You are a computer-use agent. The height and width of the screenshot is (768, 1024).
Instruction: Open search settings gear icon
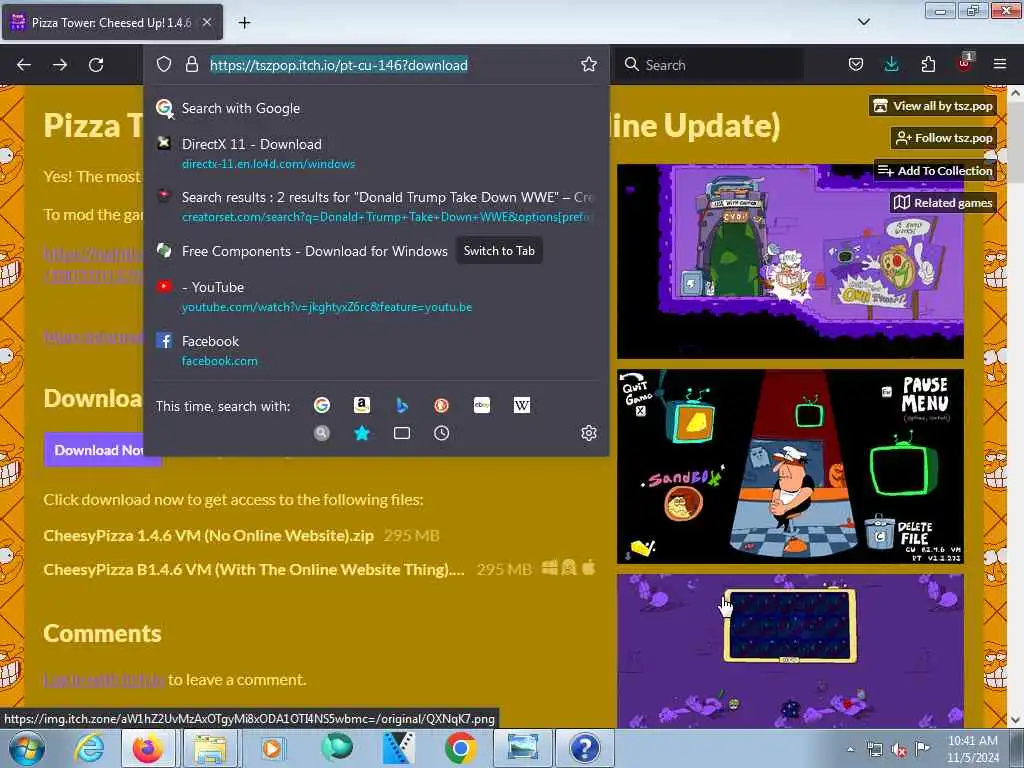588,433
